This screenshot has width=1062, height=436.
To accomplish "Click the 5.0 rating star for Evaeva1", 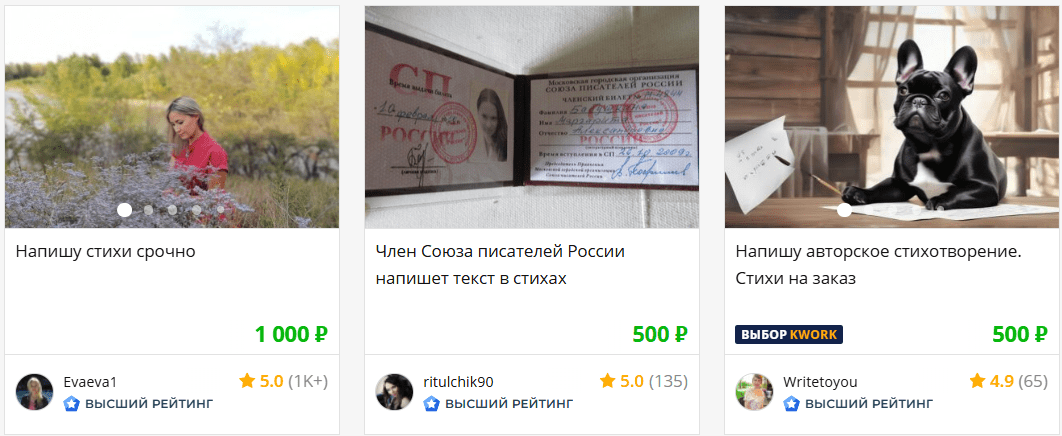I will tap(247, 381).
